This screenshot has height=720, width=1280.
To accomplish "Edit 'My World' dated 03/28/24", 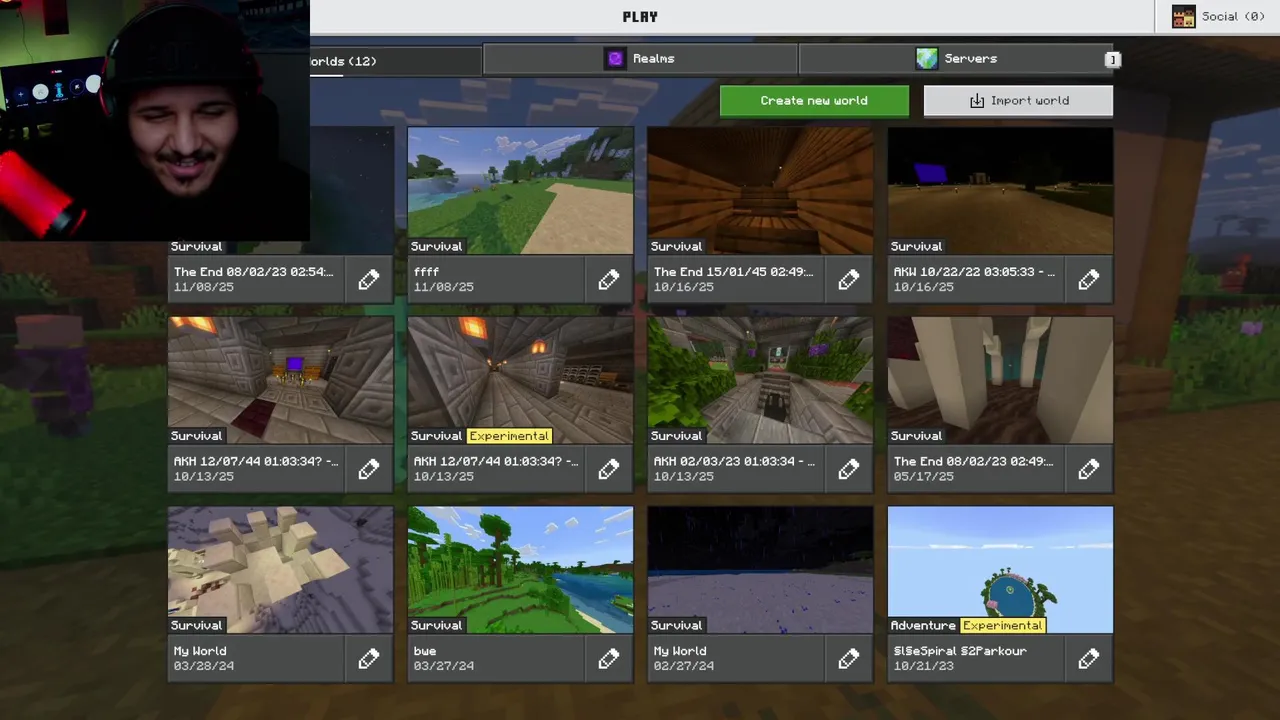I will [369, 659].
